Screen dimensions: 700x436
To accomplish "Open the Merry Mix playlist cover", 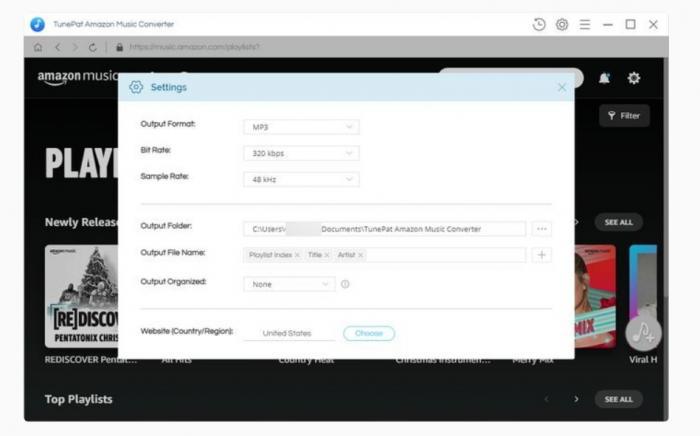I will pyautogui.click(x=595, y=296).
